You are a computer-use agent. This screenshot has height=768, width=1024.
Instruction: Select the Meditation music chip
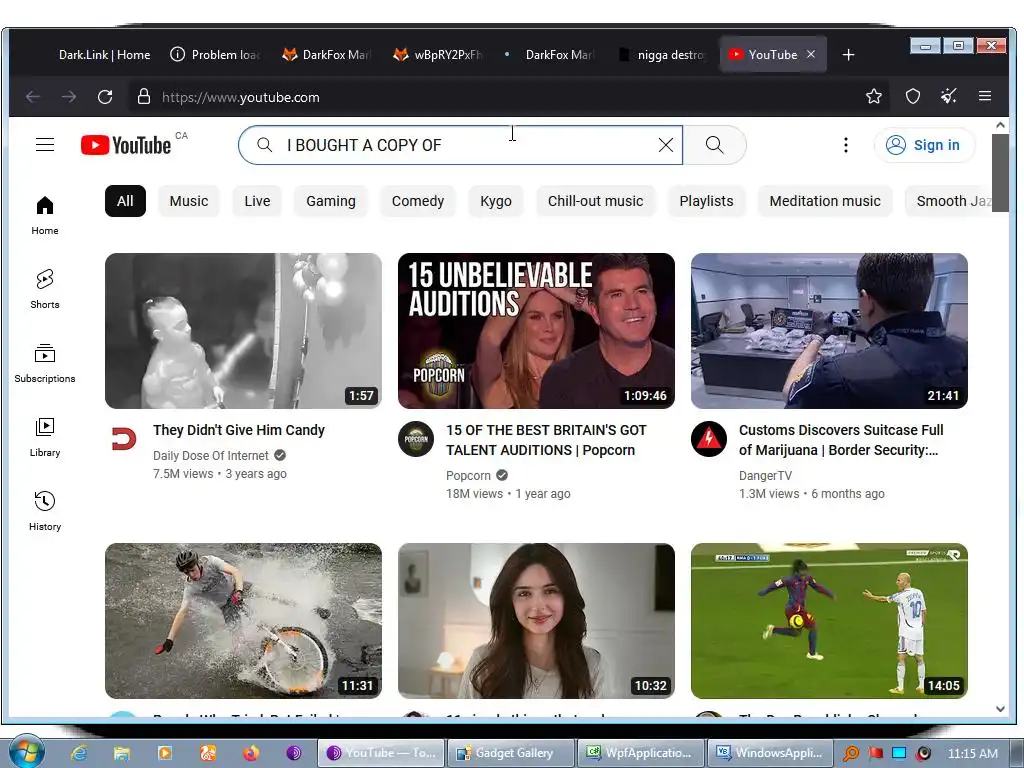click(825, 201)
